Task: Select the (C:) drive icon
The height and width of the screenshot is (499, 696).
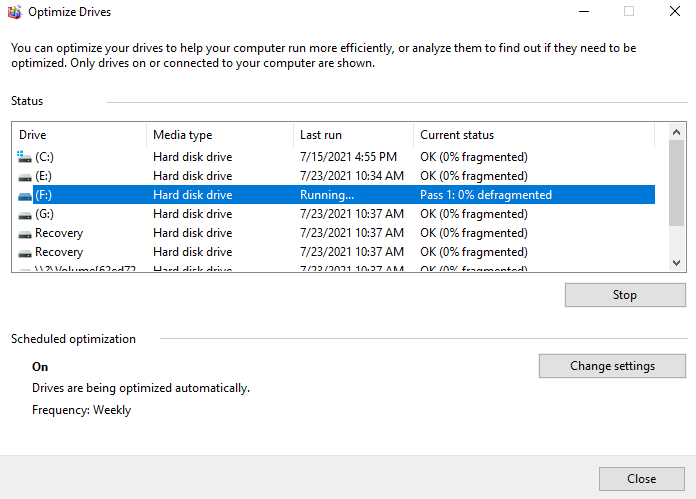Action: click(25, 157)
